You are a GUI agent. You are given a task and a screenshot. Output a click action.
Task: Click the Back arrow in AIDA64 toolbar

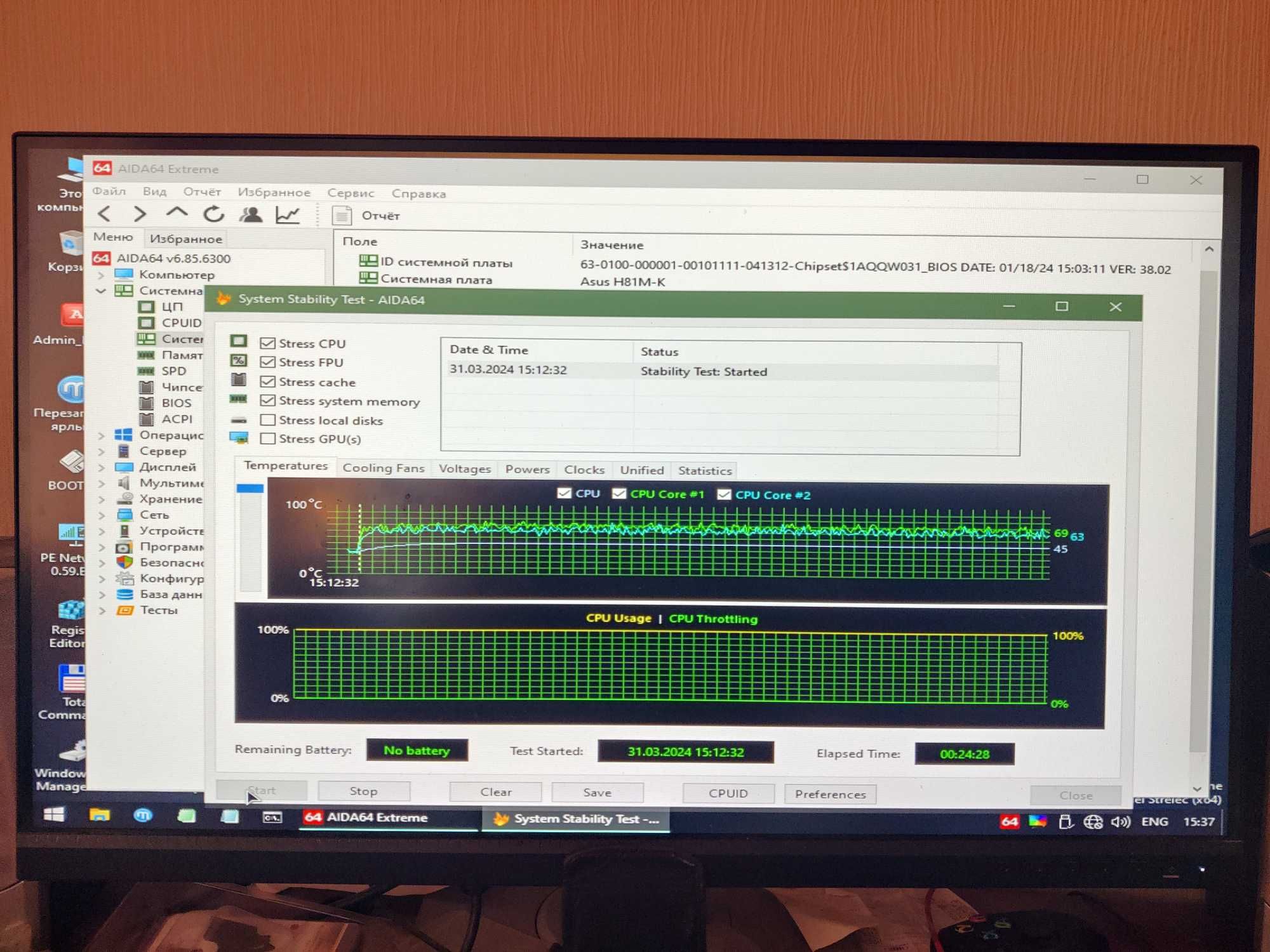pos(105,214)
